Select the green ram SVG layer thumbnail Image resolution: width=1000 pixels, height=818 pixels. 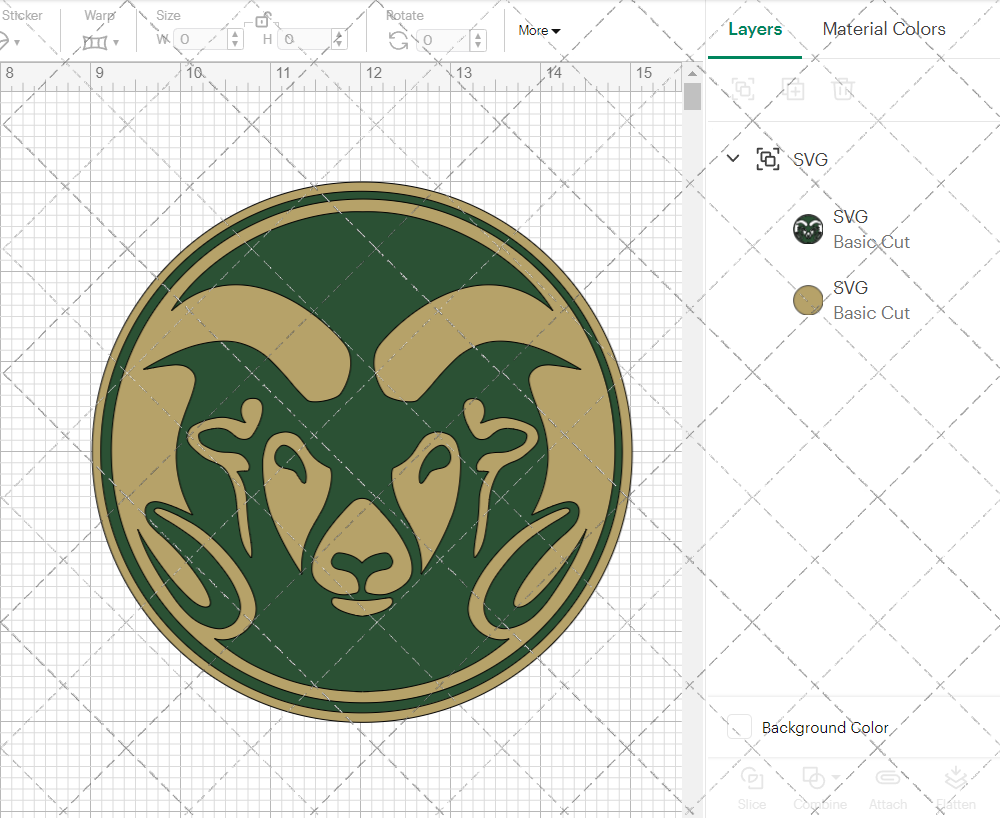[808, 230]
